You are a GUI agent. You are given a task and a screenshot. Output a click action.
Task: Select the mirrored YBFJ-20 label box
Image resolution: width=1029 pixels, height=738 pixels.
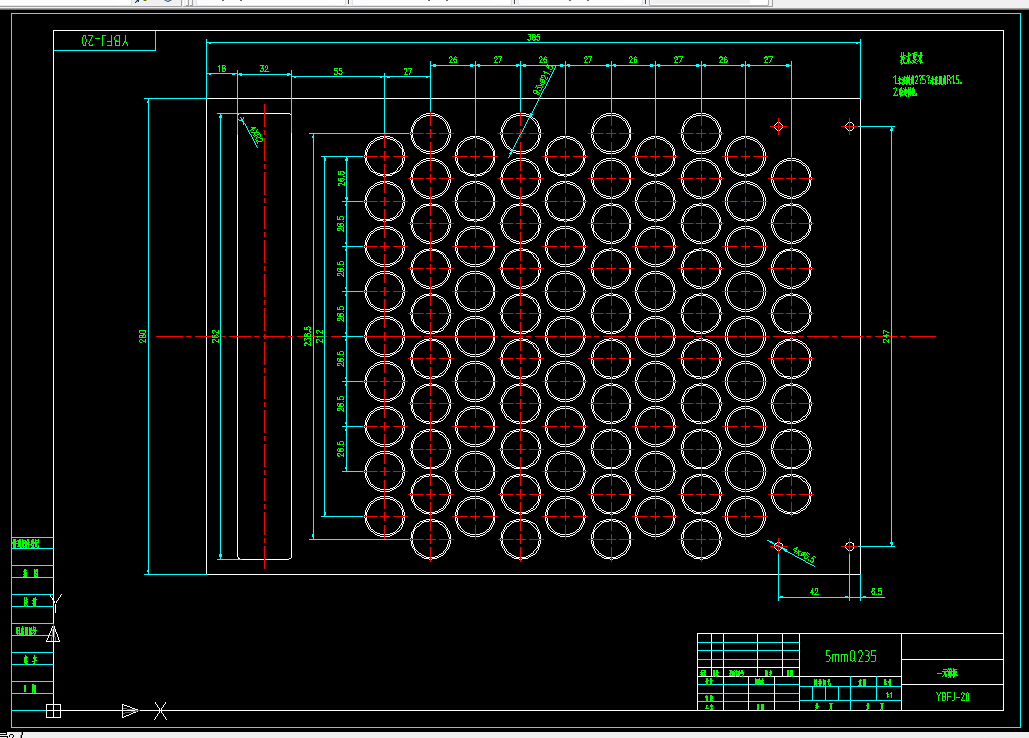(x=105, y=41)
